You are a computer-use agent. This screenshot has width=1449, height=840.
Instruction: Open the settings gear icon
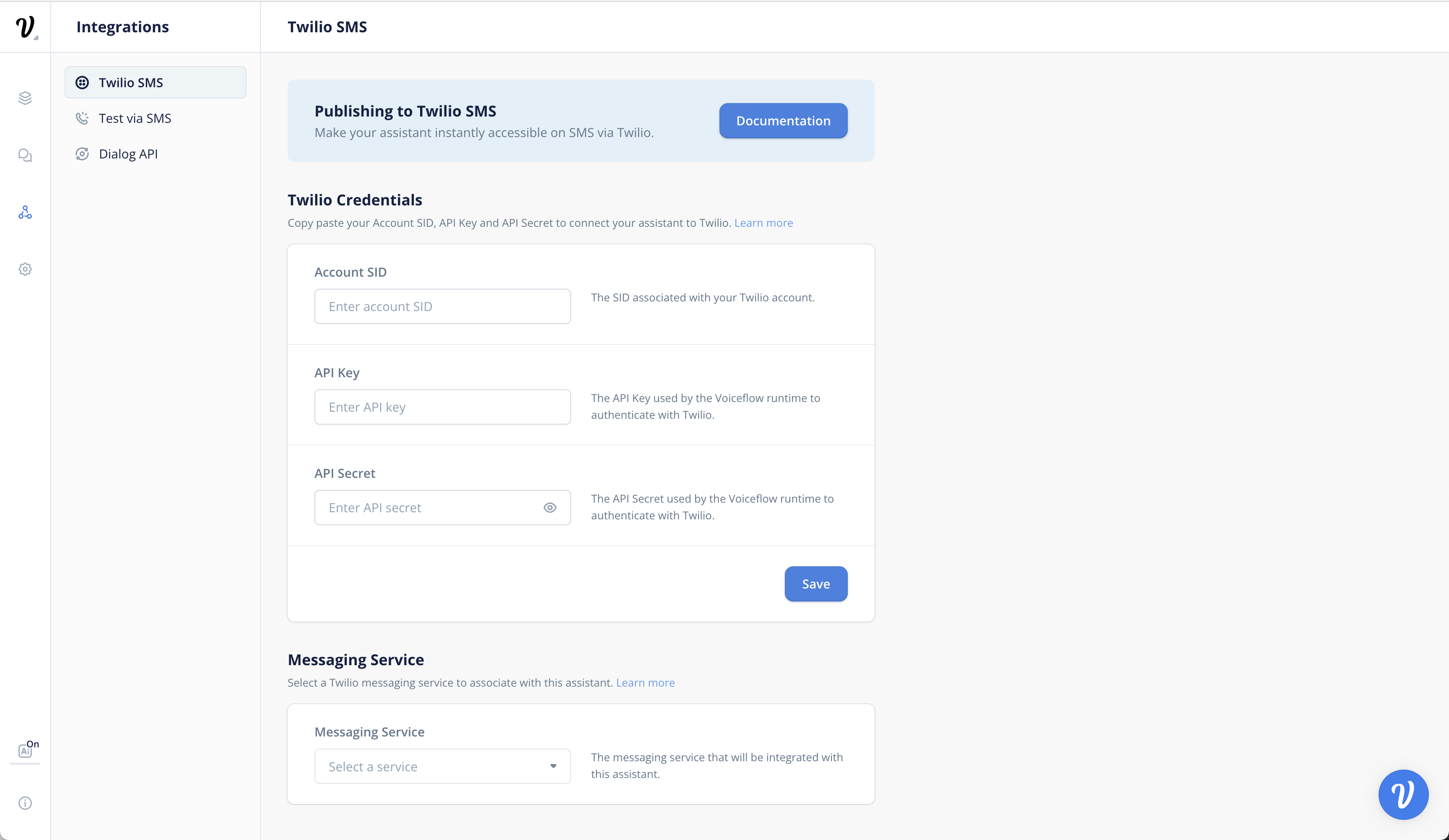[25, 269]
